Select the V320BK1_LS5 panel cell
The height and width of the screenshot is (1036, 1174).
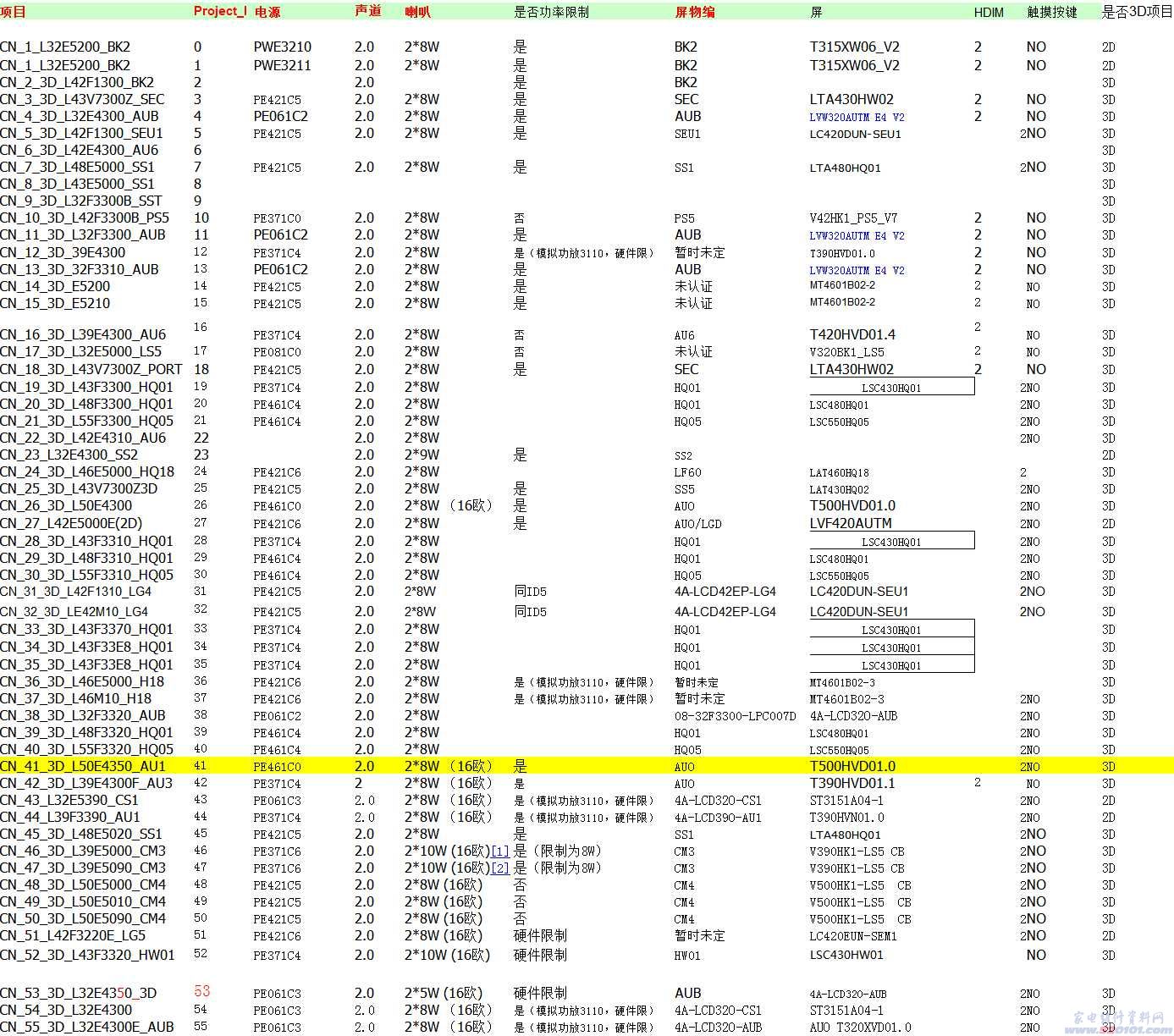tap(846, 352)
